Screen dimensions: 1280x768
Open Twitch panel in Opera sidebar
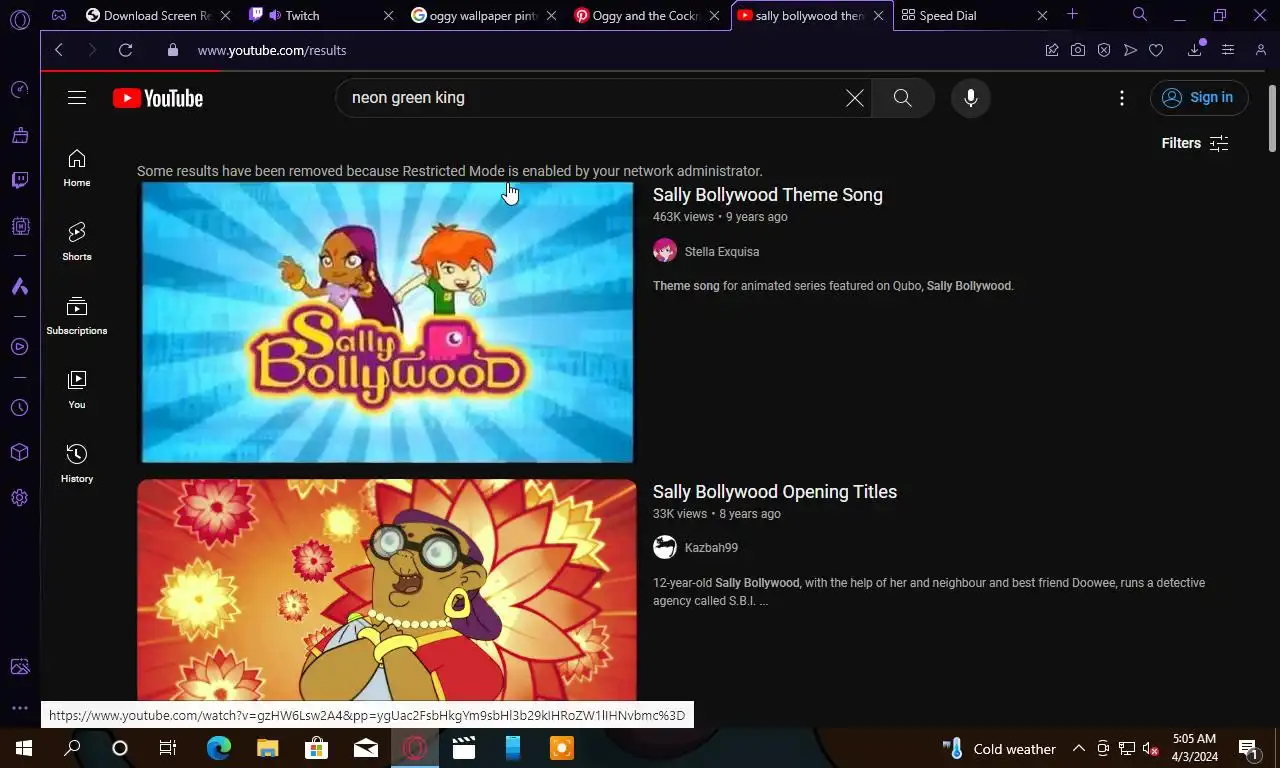click(20, 181)
